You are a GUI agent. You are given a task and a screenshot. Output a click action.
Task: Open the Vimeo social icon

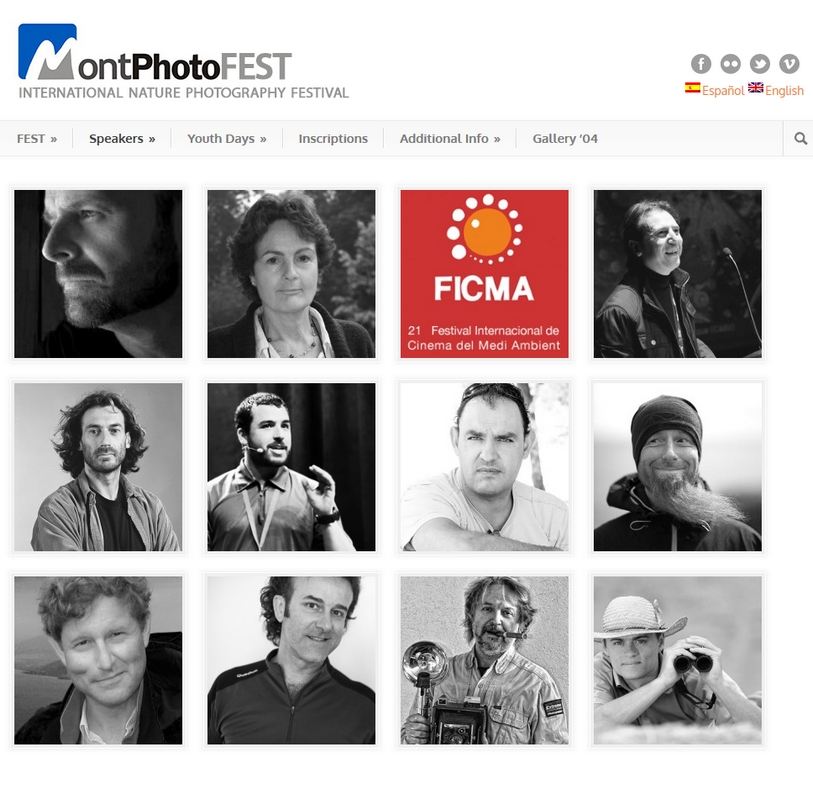789,64
